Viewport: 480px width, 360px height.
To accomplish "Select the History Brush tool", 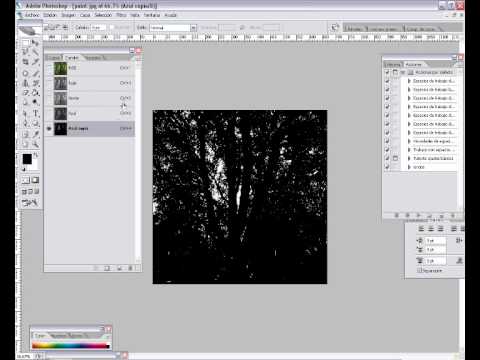I will point(35,83).
